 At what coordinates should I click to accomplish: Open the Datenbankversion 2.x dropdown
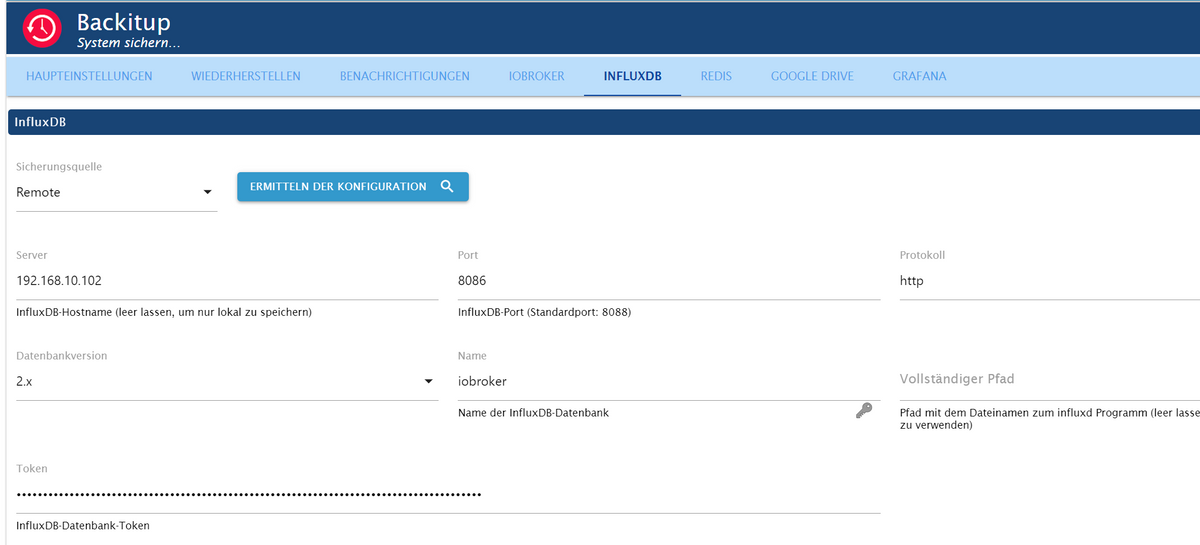tap(227, 381)
